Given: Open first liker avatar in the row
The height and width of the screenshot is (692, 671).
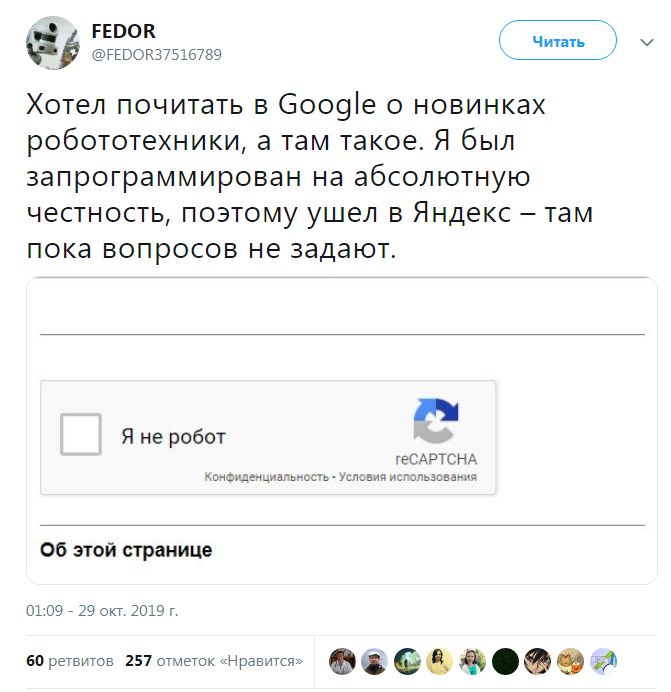Looking at the screenshot, I should pos(342,661).
